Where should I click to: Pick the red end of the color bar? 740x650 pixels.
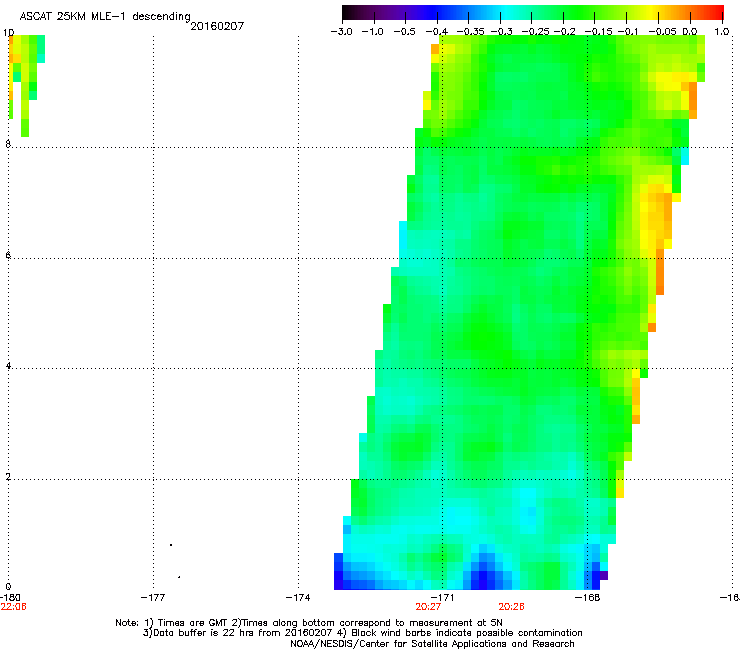click(717, 12)
